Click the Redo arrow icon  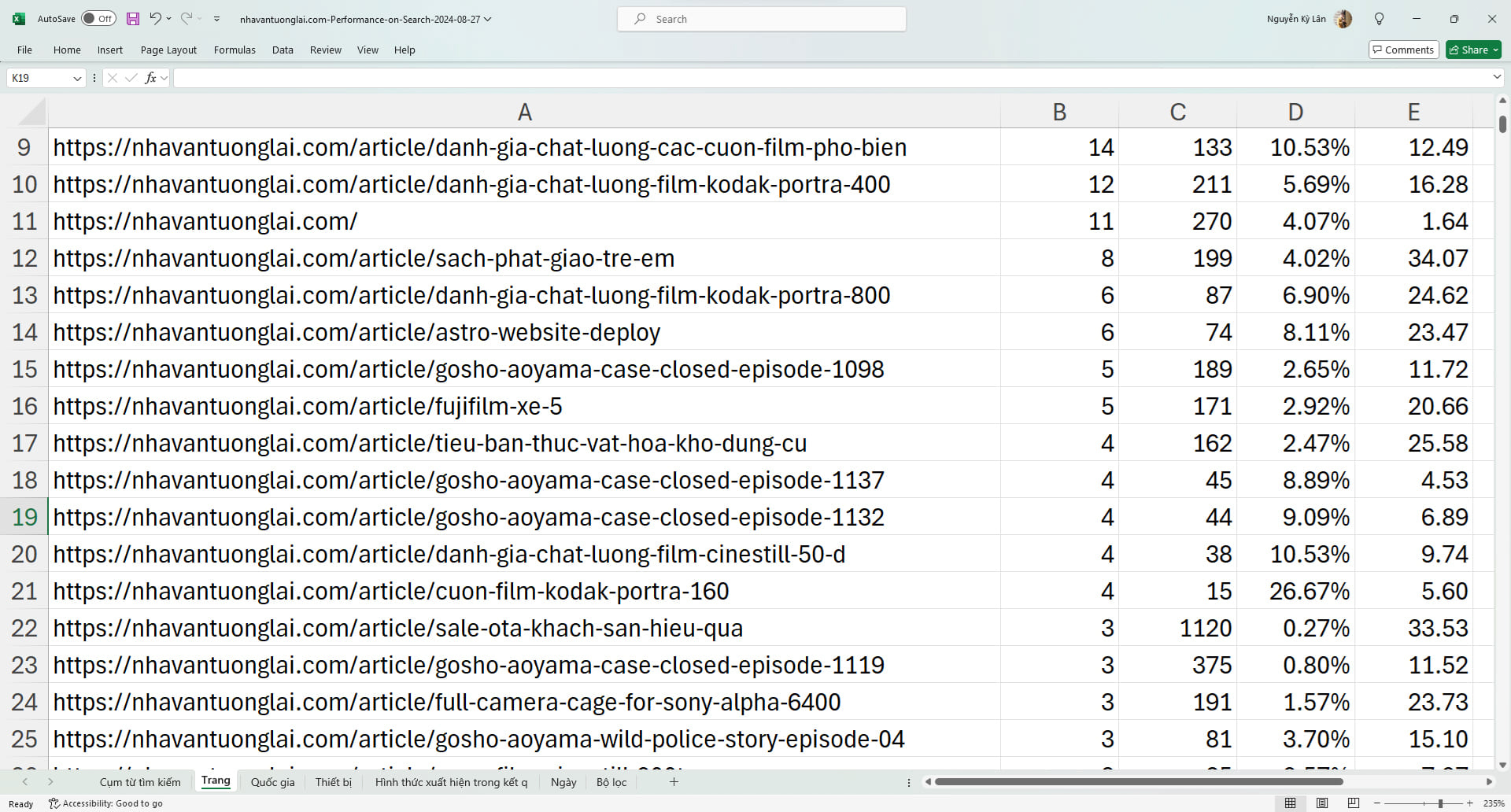coord(187,19)
